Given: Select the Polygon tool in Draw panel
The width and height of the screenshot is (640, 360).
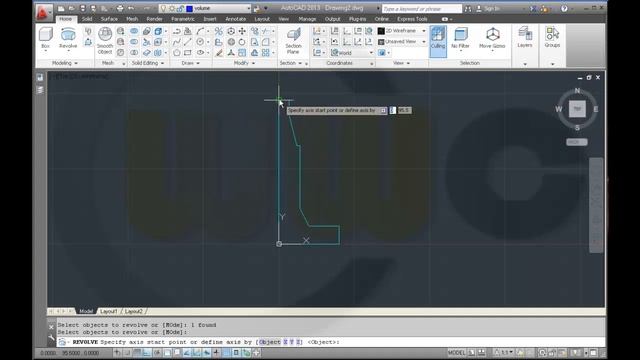Looking at the screenshot, I should point(177,53).
